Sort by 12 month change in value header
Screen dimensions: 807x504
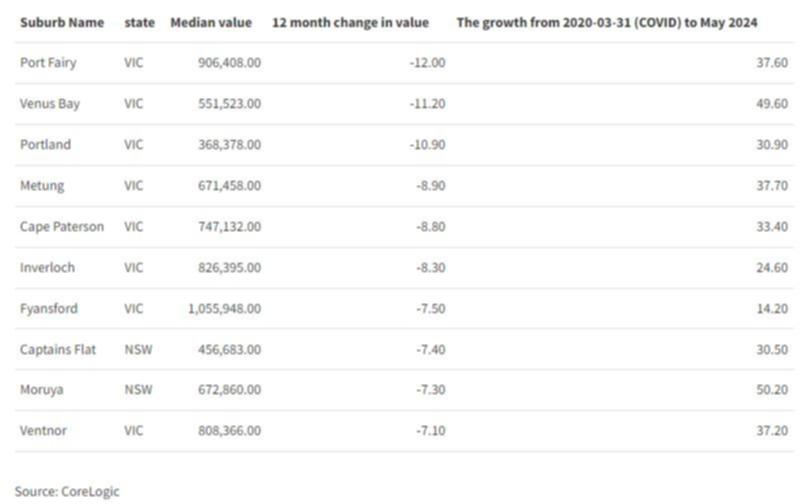tap(350, 23)
